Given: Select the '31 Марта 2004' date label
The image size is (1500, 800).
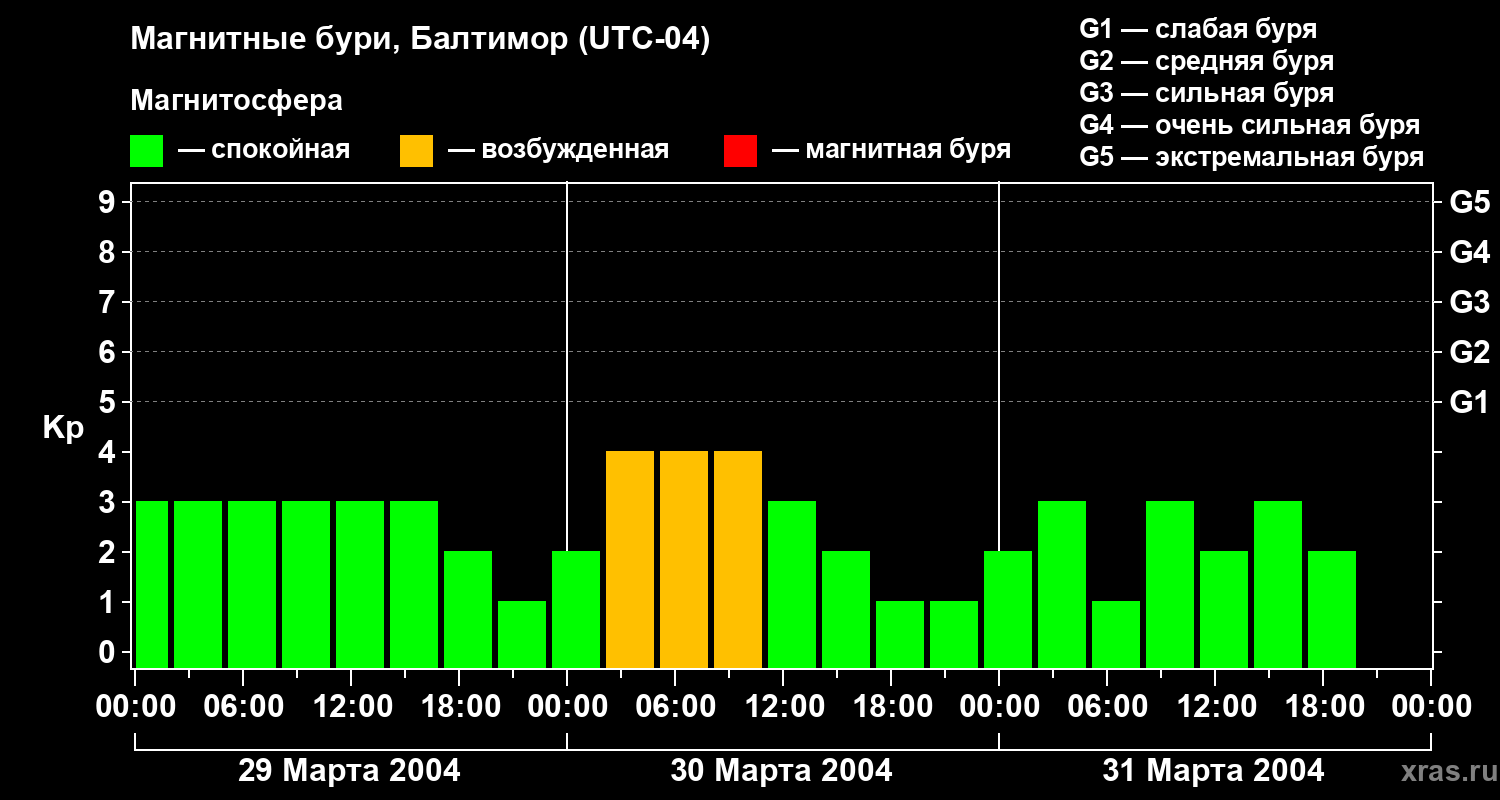Looking at the screenshot, I should pyautogui.click(x=1213, y=771).
